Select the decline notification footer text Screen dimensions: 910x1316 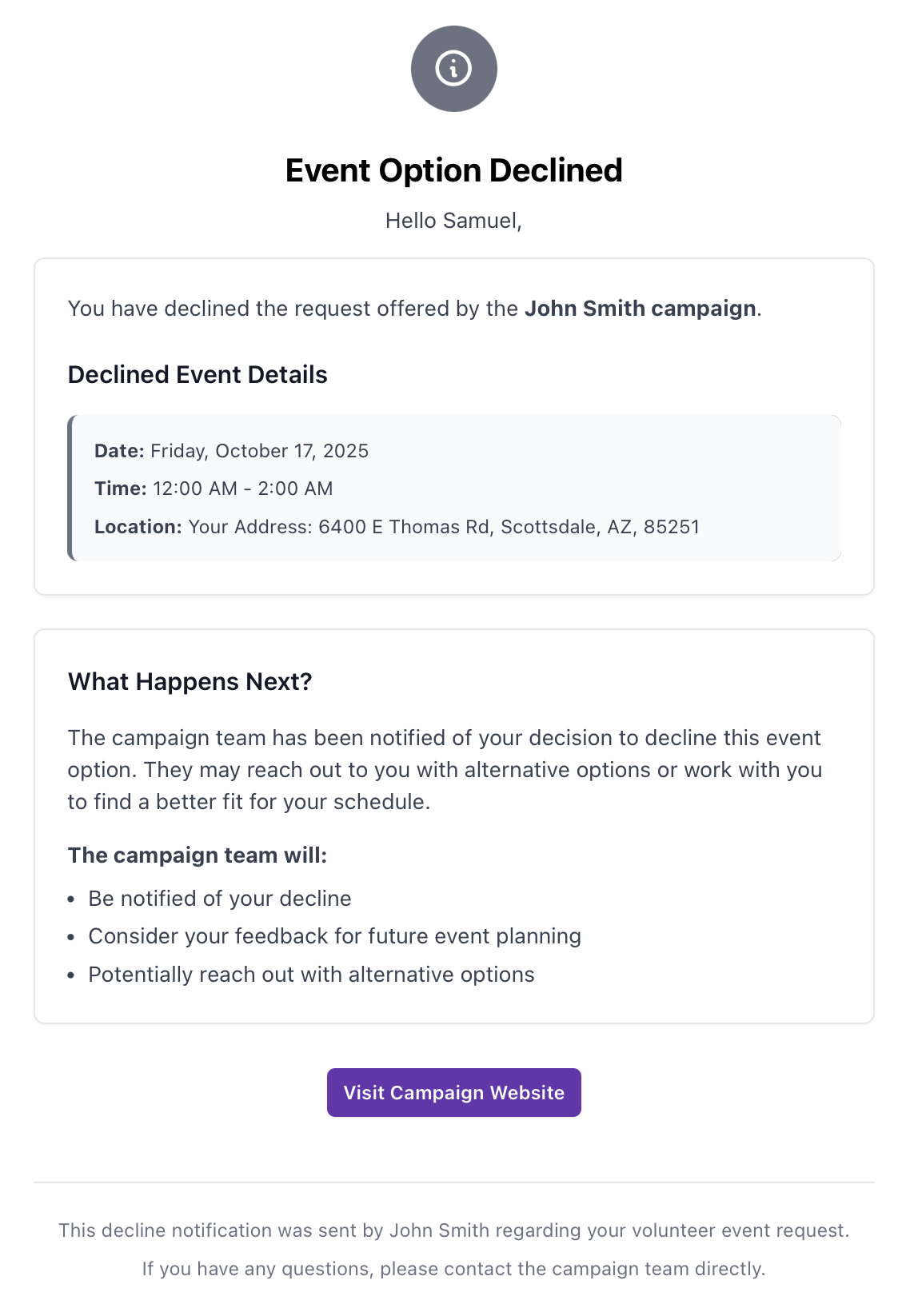[453, 1231]
